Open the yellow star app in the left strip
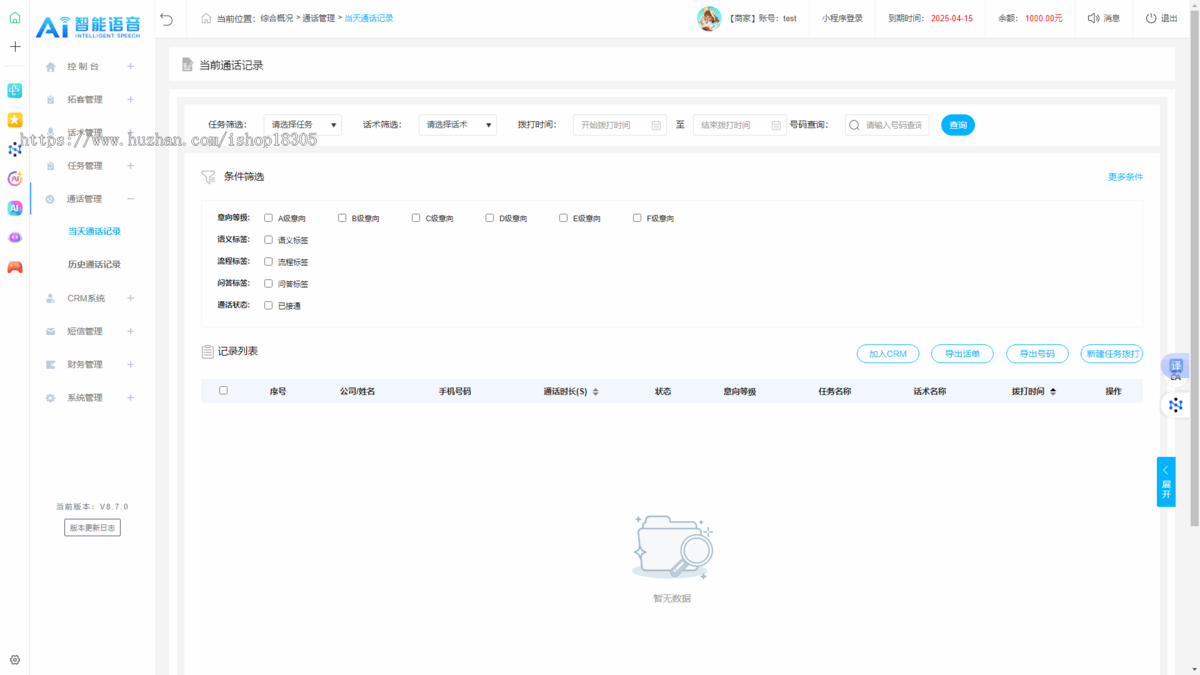The height and width of the screenshot is (675, 1200). click(15, 120)
